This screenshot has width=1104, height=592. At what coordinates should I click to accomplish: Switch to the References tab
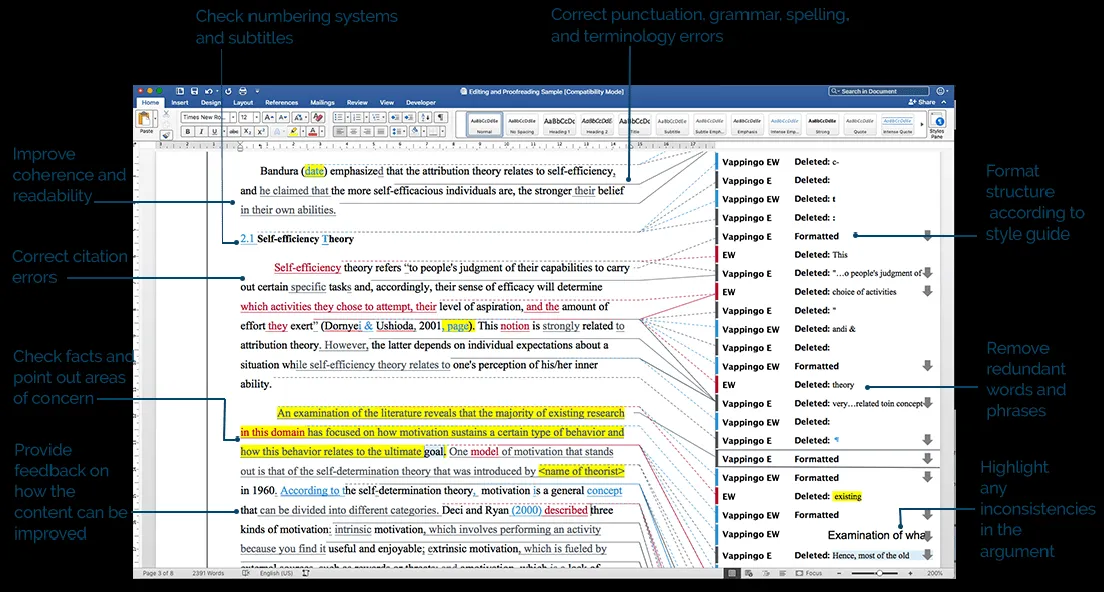tap(282, 103)
